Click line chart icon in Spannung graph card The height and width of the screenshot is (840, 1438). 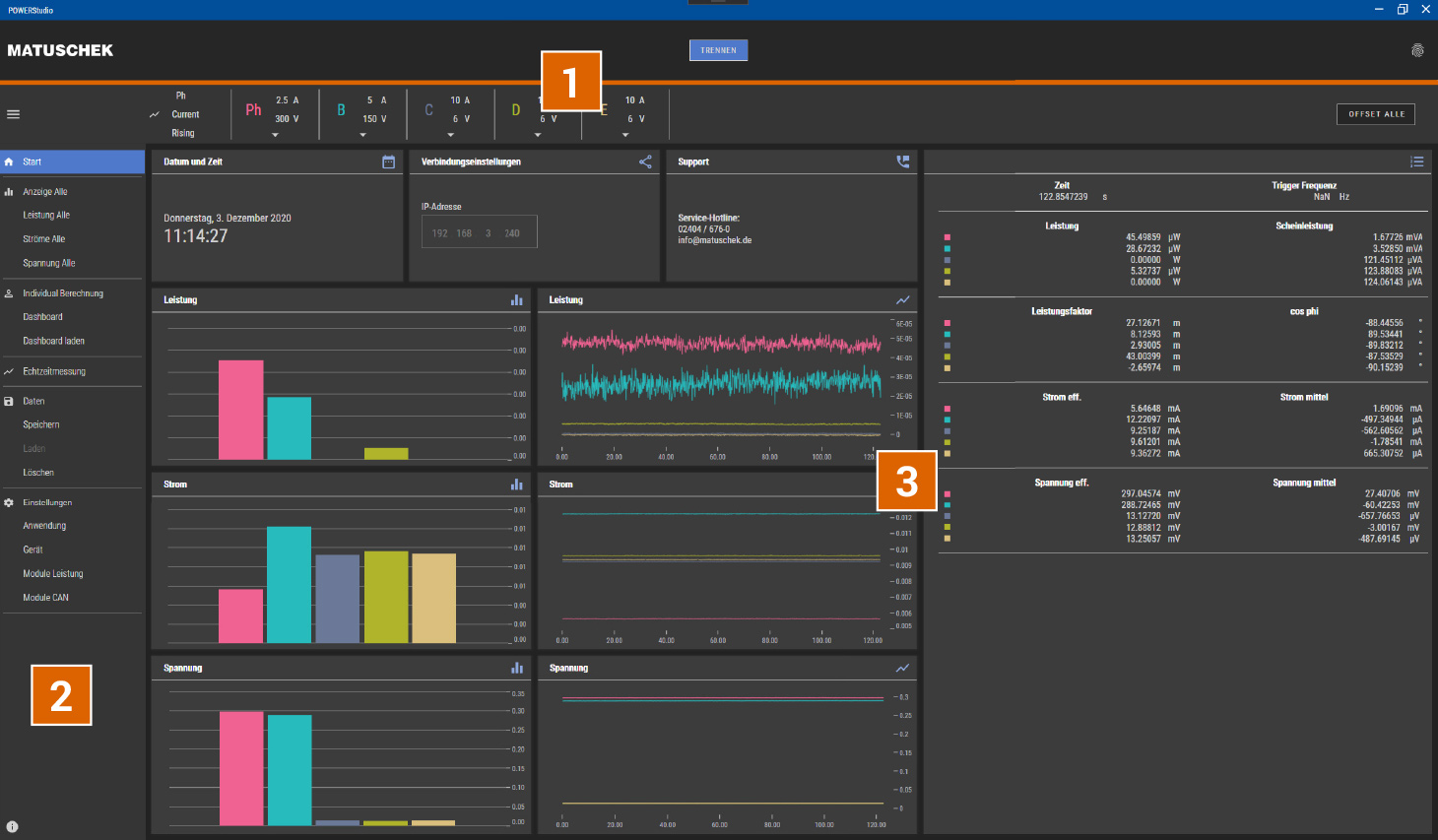[x=903, y=668]
